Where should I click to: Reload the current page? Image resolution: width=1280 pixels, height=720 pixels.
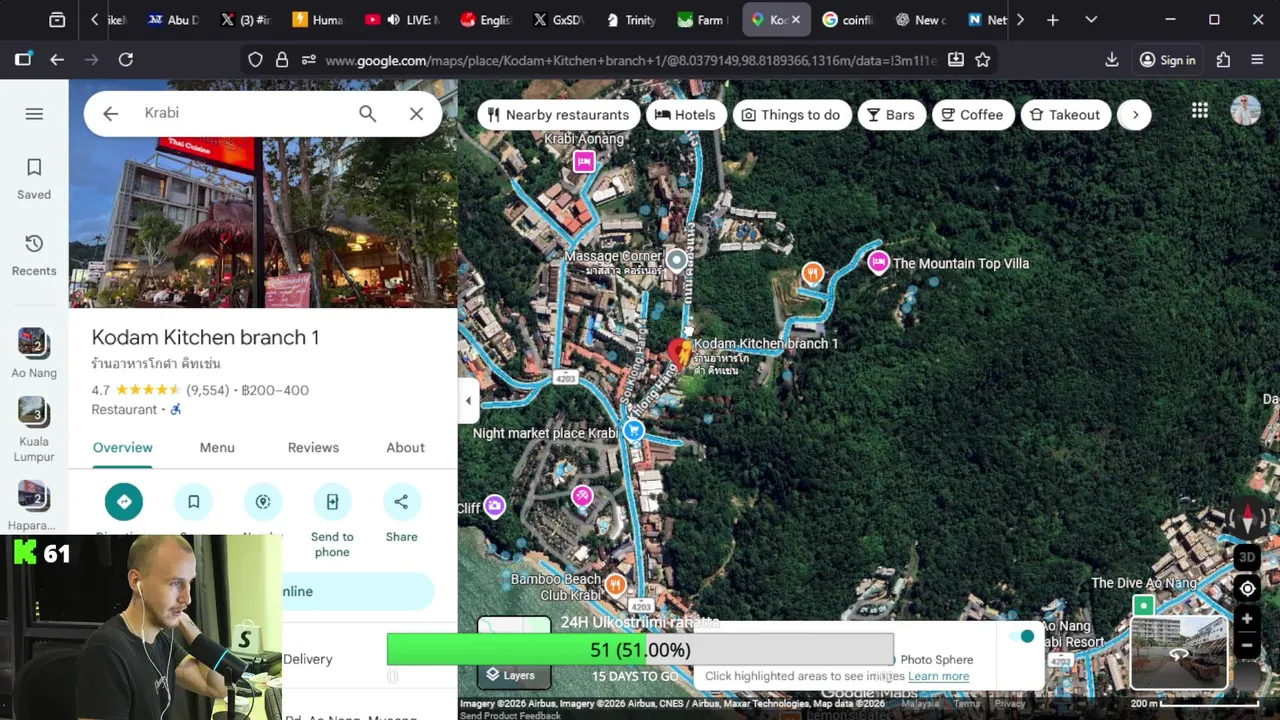126,60
